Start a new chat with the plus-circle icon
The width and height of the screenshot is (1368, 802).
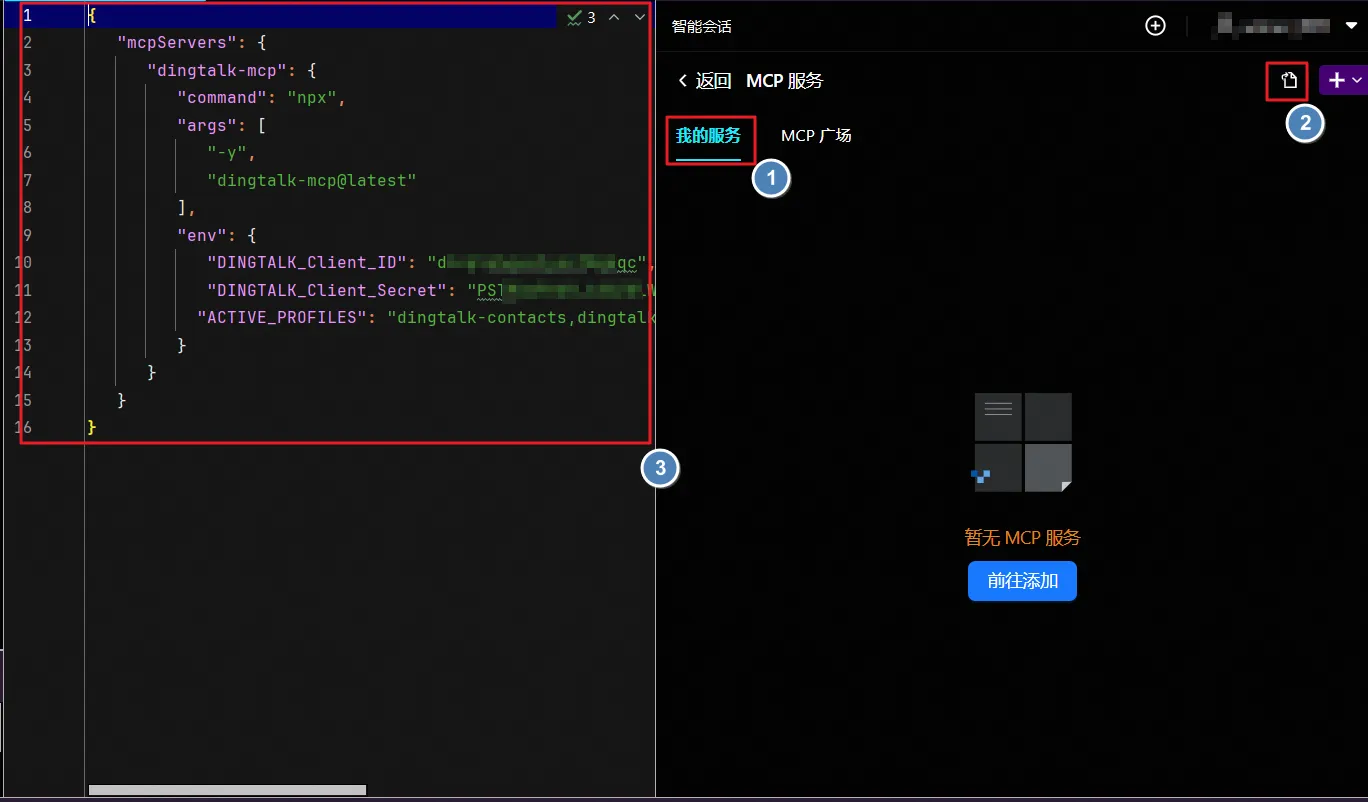click(x=1155, y=26)
